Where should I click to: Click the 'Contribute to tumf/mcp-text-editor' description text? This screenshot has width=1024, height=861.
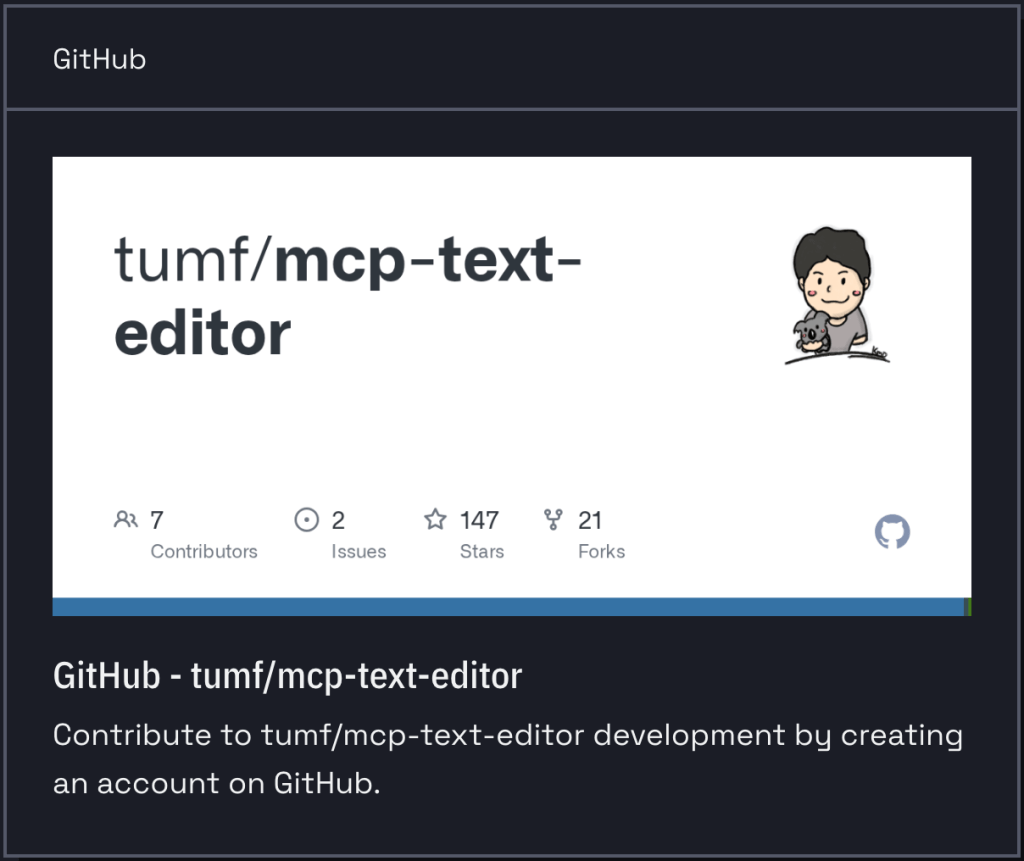tap(507, 759)
